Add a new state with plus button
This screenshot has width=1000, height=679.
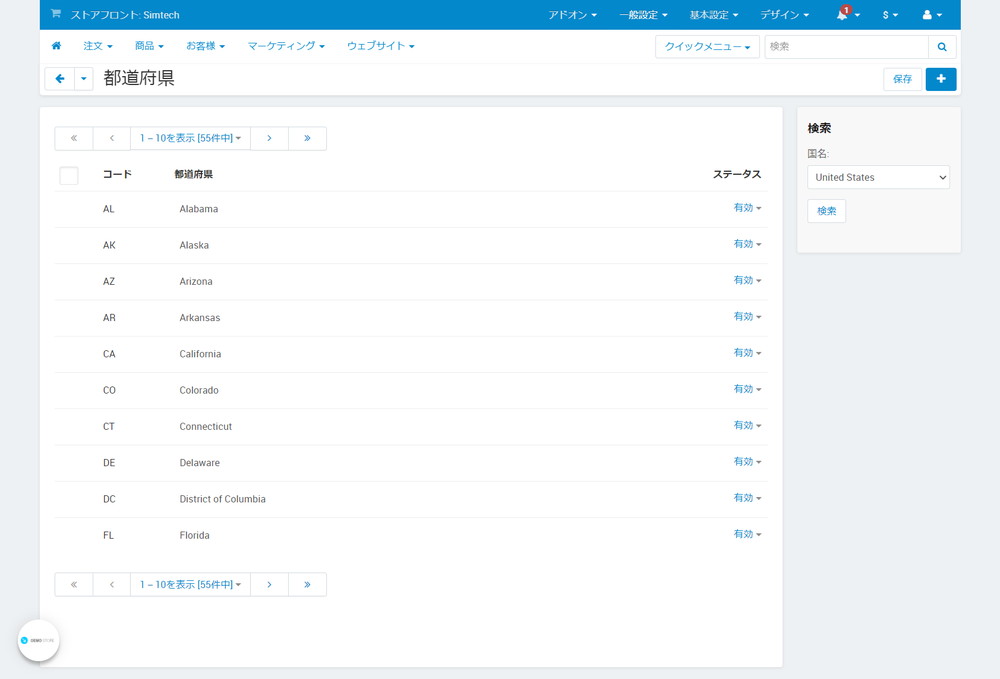pyautogui.click(x=941, y=79)
